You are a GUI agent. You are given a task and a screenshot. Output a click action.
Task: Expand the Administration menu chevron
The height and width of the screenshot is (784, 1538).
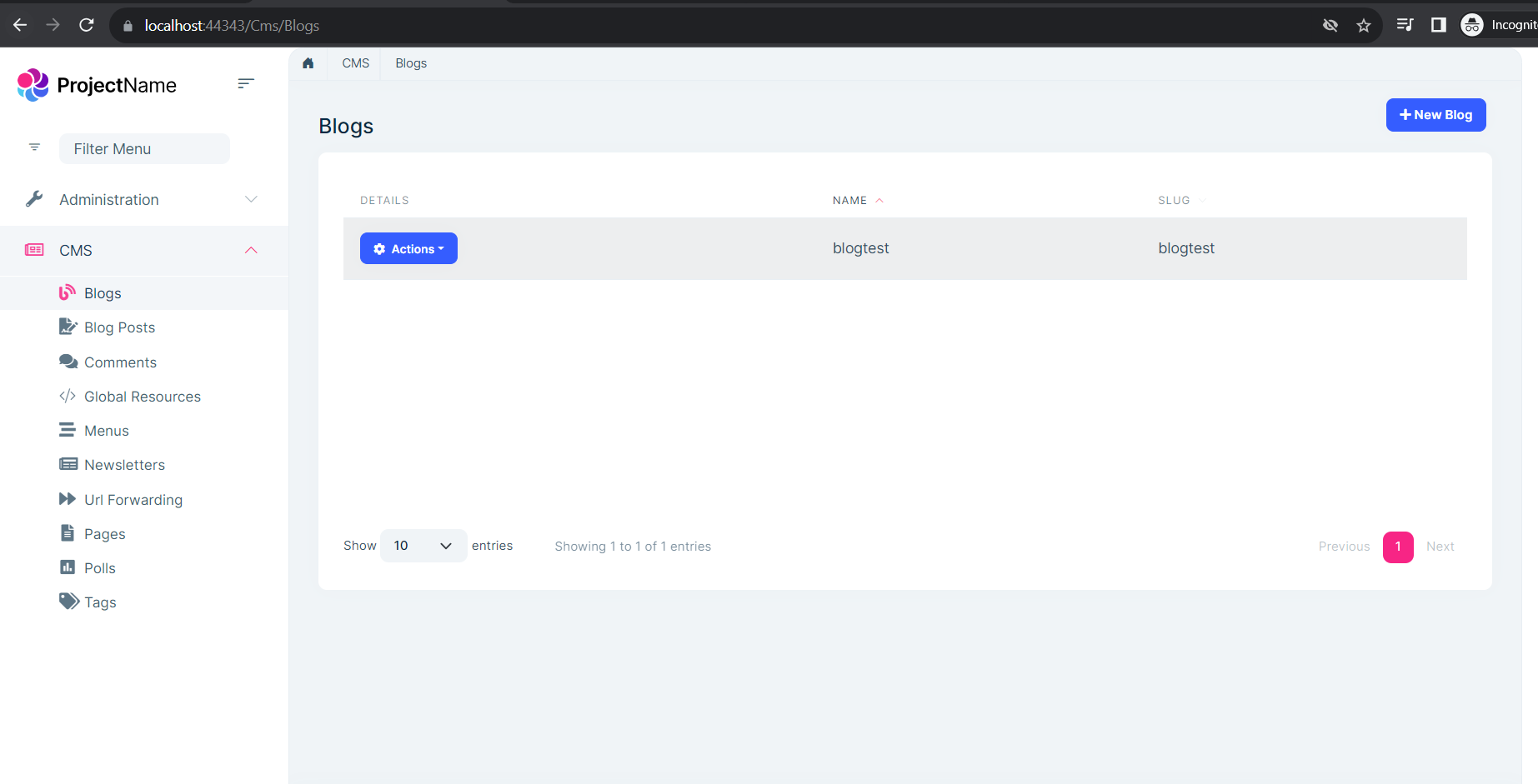(251, 199)
